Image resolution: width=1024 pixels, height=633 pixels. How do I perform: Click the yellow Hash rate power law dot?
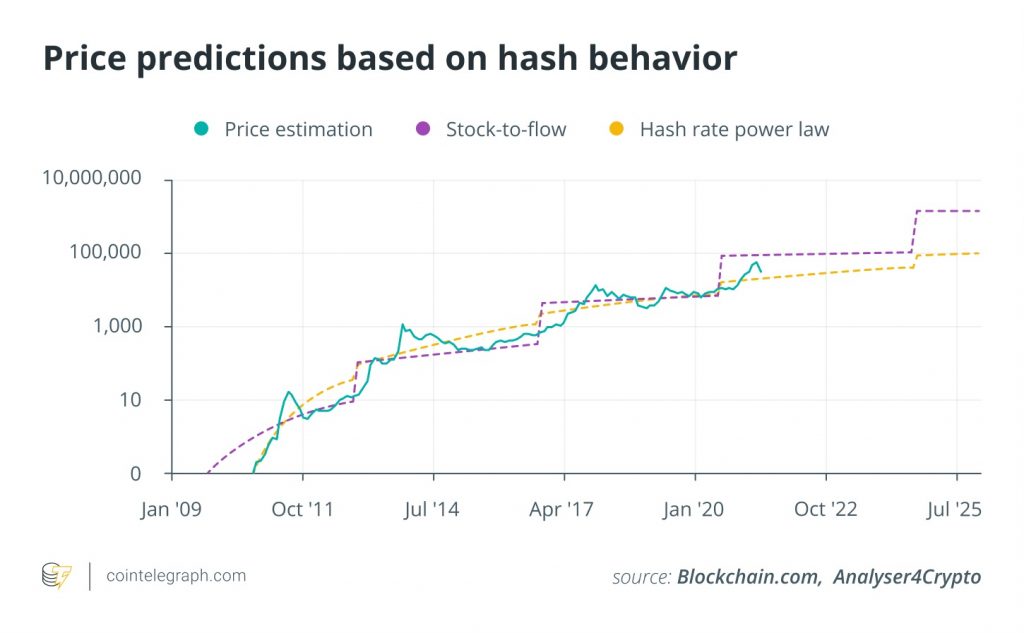point(616,129)
